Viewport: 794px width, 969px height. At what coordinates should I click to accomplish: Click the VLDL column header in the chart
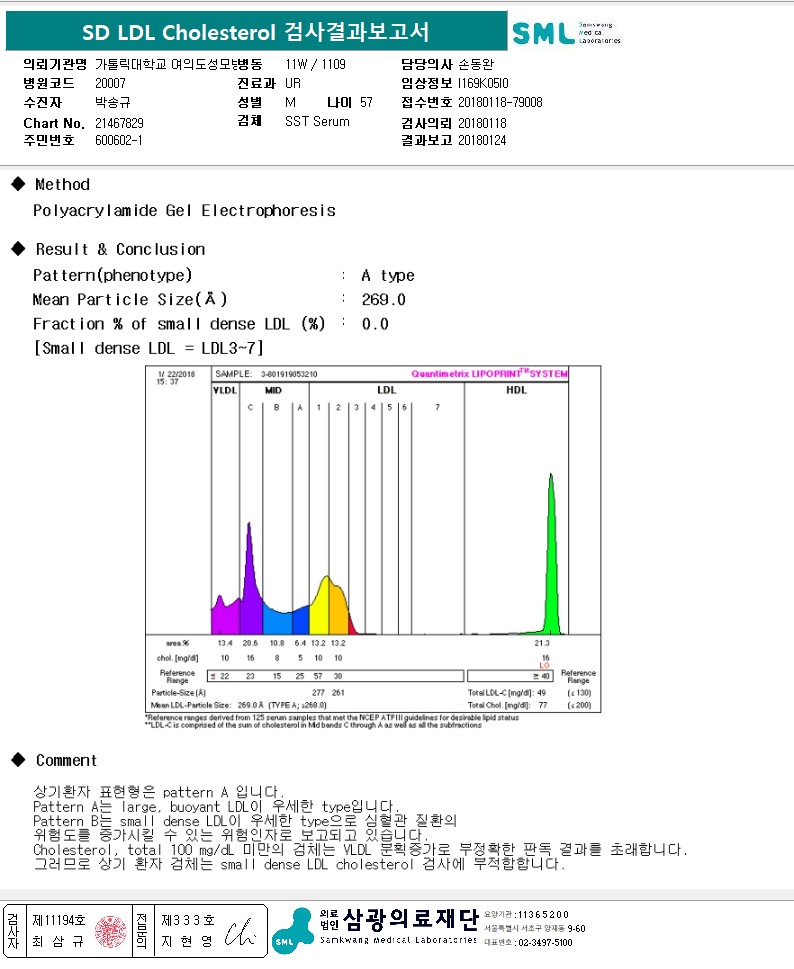(x=225, y=391)
